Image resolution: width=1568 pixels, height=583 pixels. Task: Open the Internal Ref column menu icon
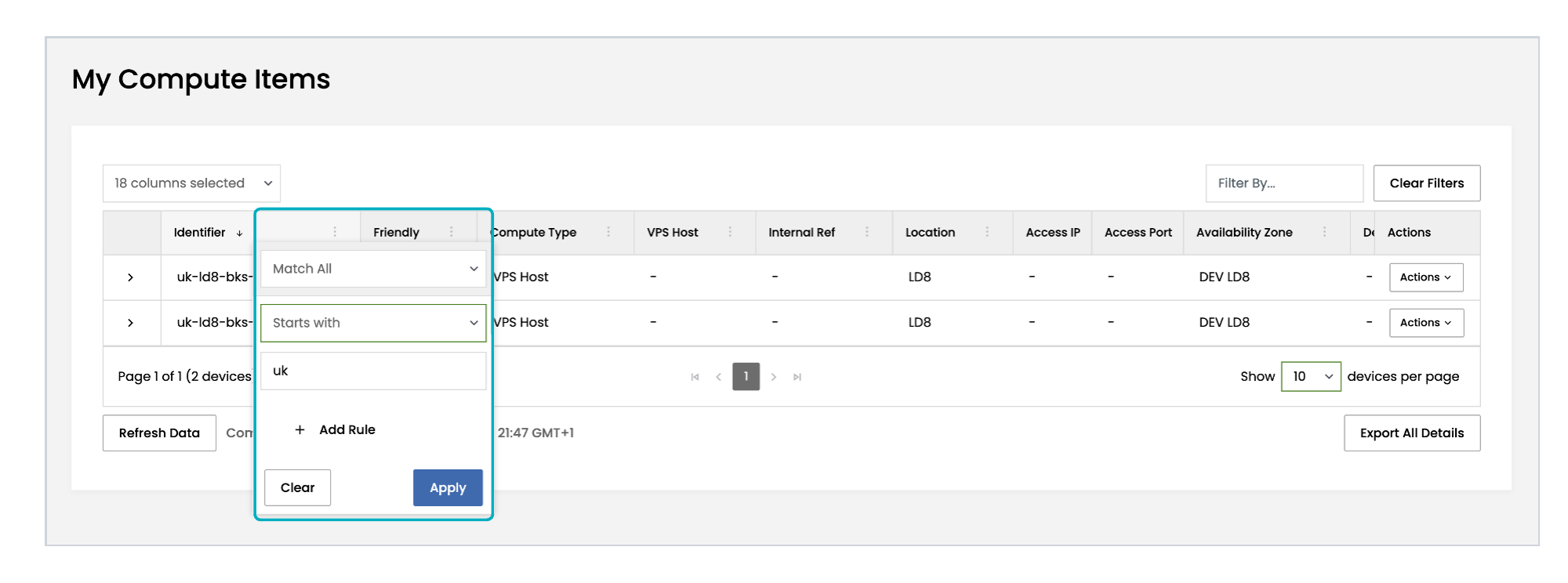867,232
